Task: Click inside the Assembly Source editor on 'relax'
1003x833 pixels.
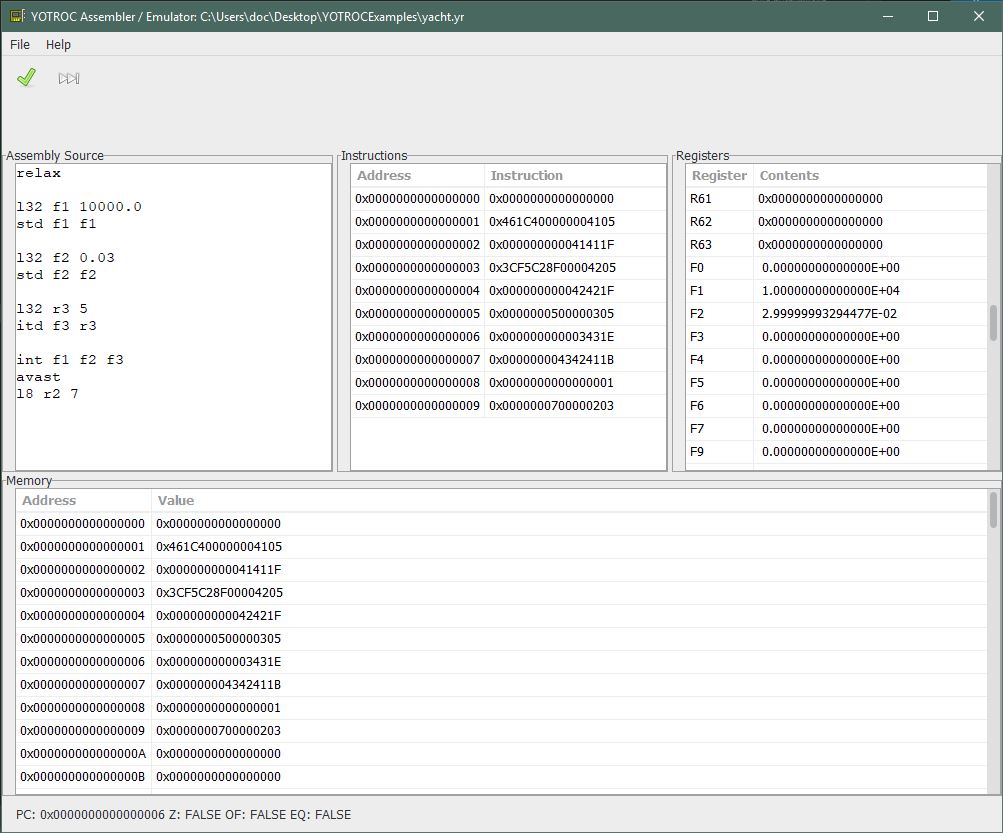Action: tap(38, 173)
